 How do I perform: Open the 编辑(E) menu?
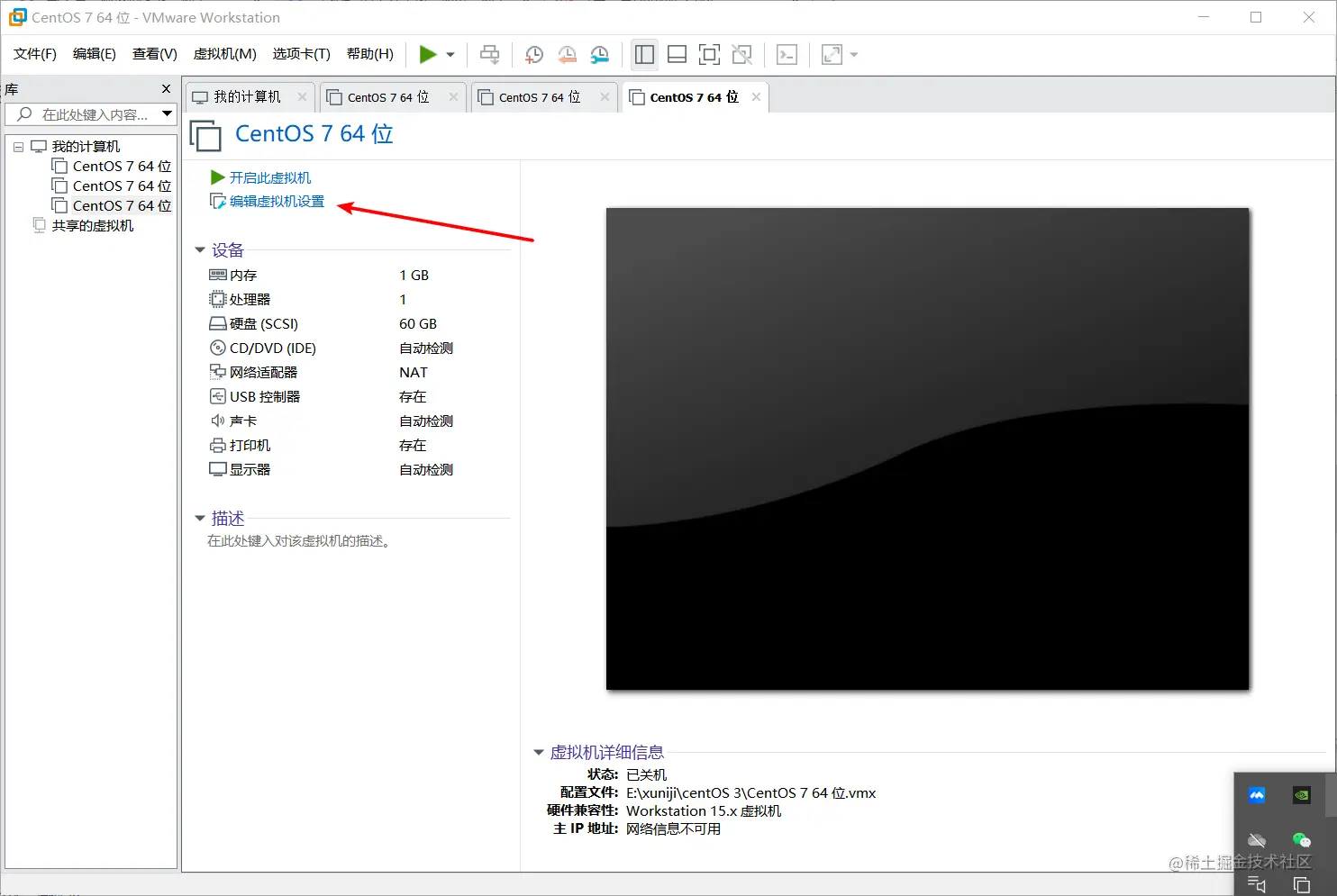click(95, 54)
